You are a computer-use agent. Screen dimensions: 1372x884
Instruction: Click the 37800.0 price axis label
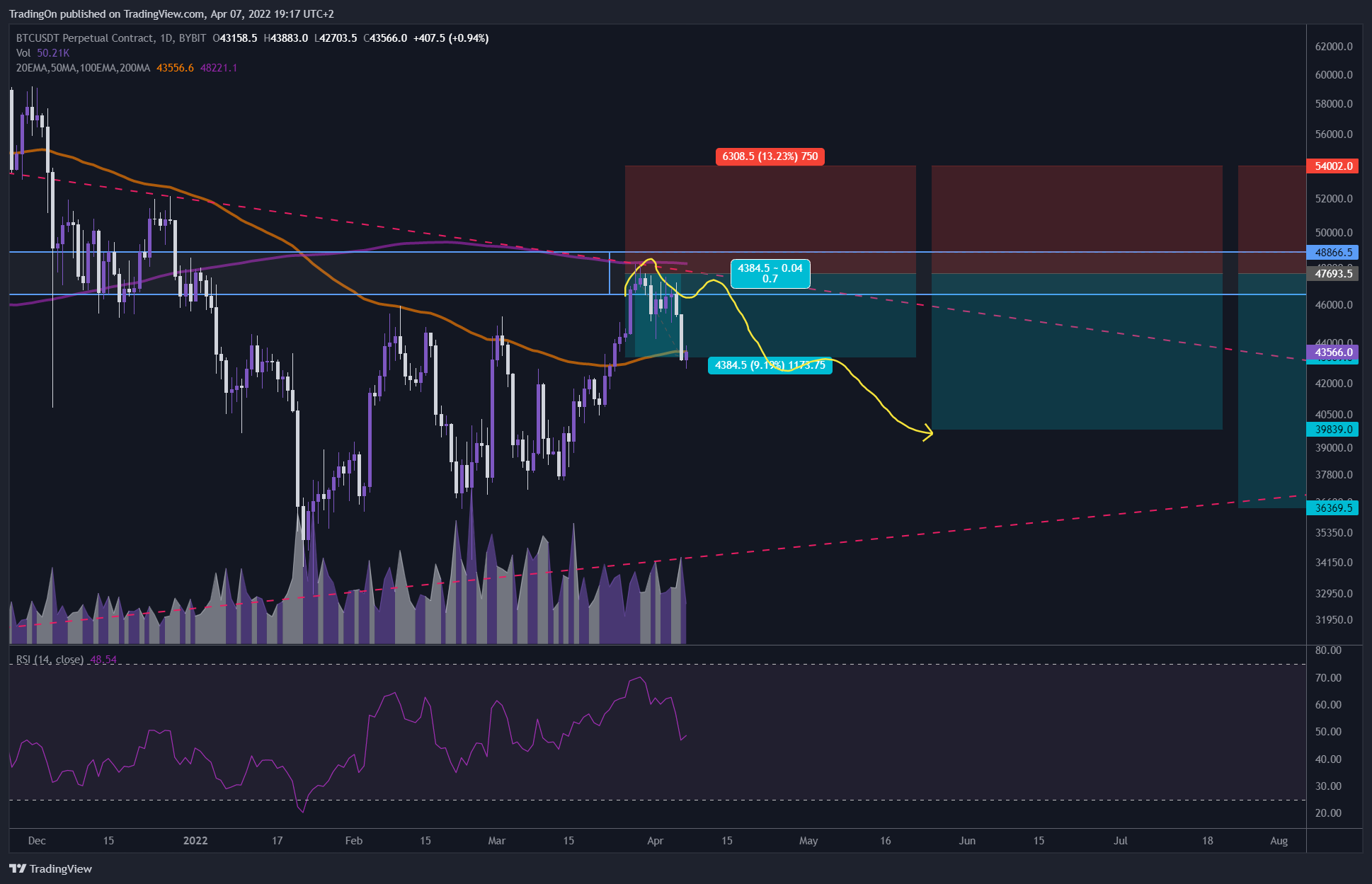[x=1333, y=475]
